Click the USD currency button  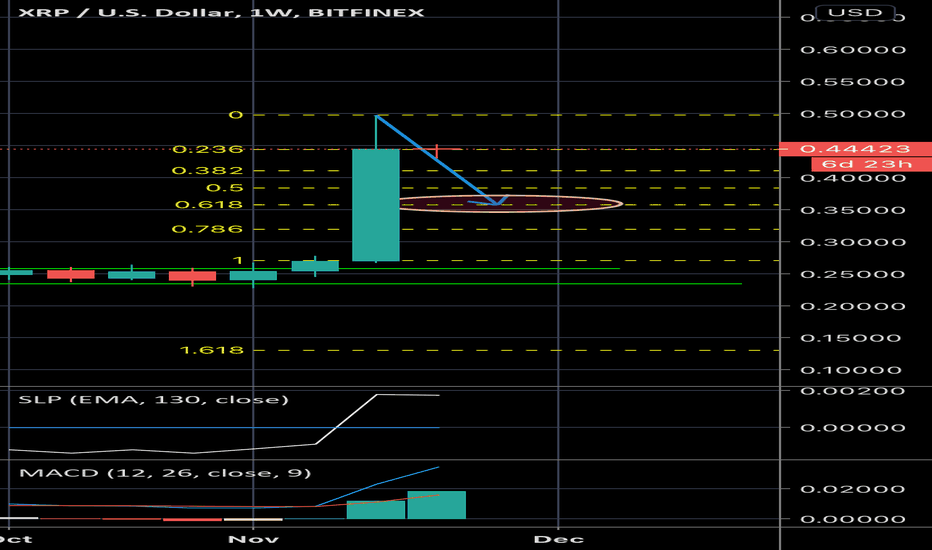[855, 12]
